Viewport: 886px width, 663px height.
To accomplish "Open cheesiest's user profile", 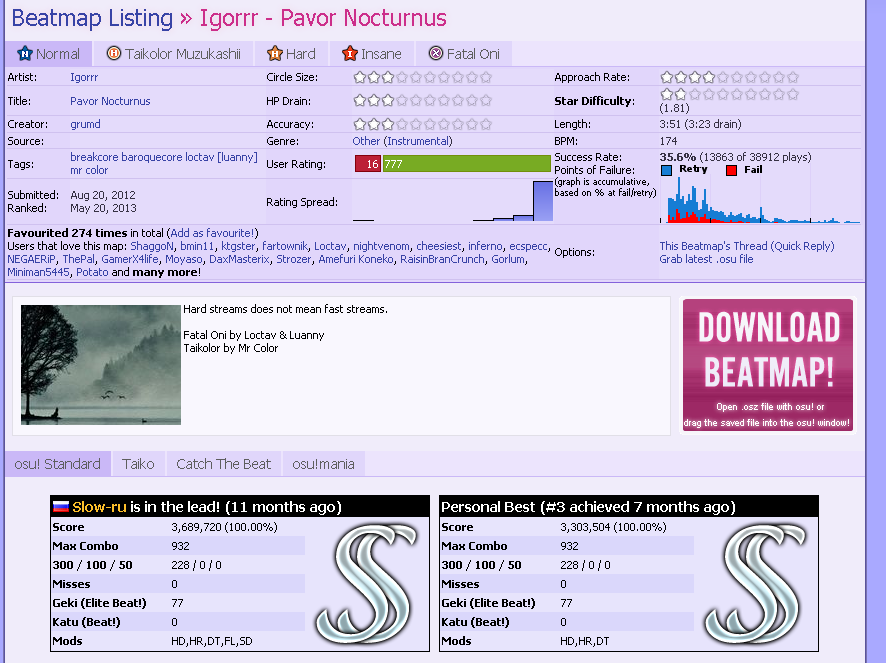I will coord(439,246).
